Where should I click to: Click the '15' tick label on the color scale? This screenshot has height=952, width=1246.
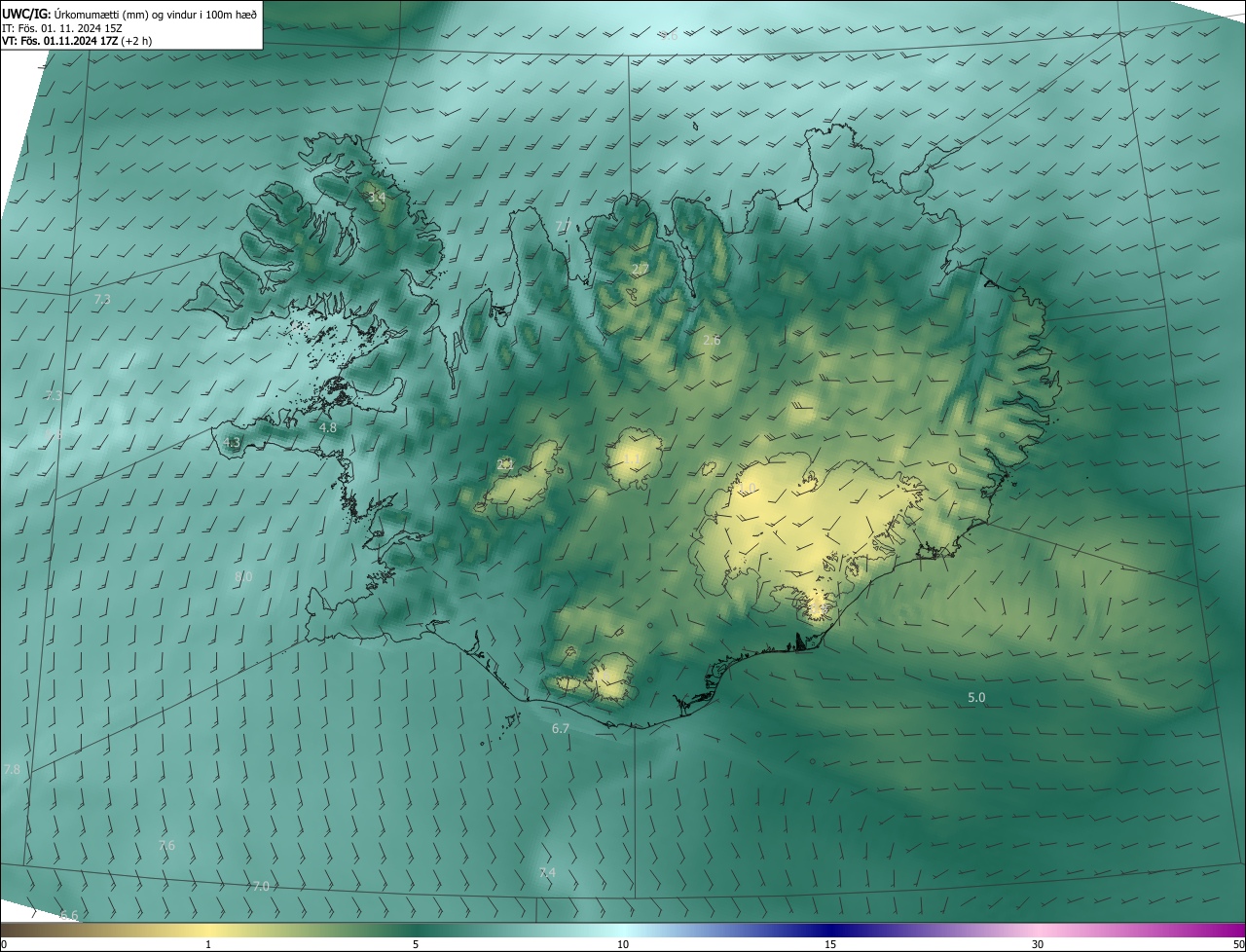830,944
